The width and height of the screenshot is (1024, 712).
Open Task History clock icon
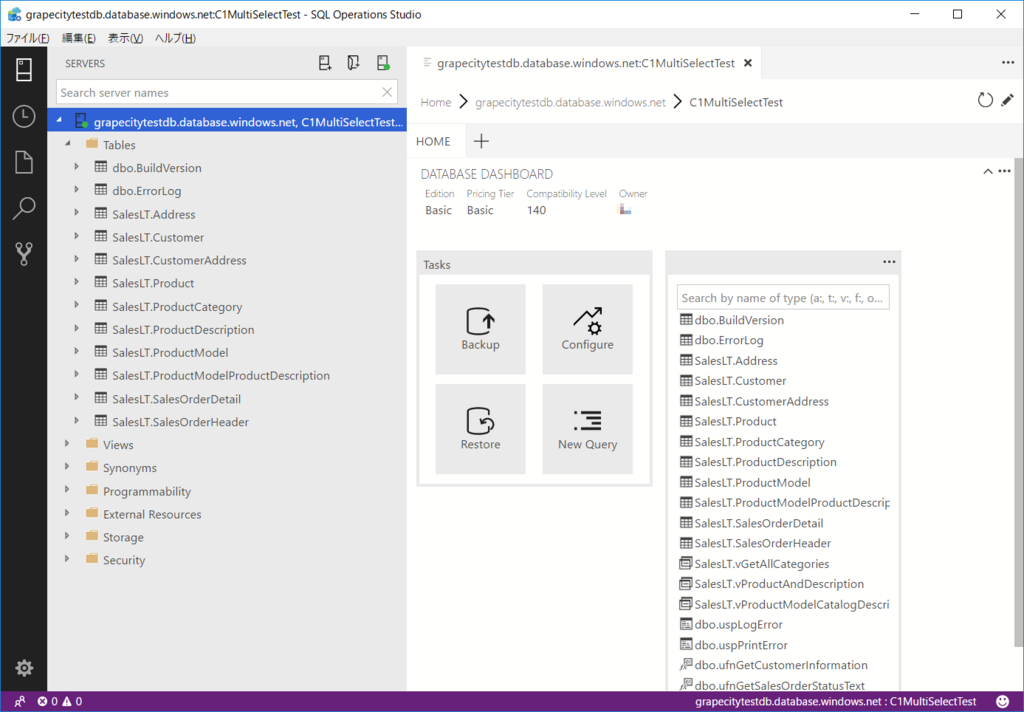pyautogui.click(x=24, y=116)
